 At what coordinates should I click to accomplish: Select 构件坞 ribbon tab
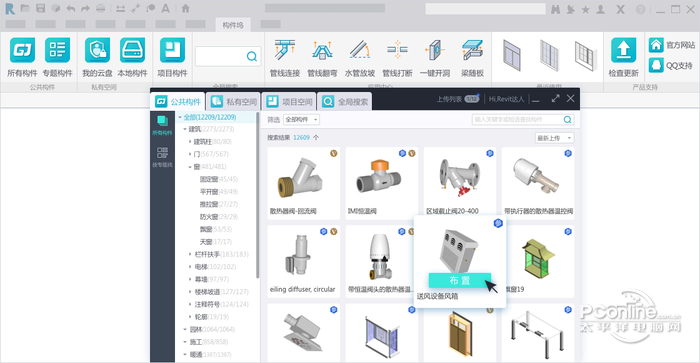pos(233,25)
